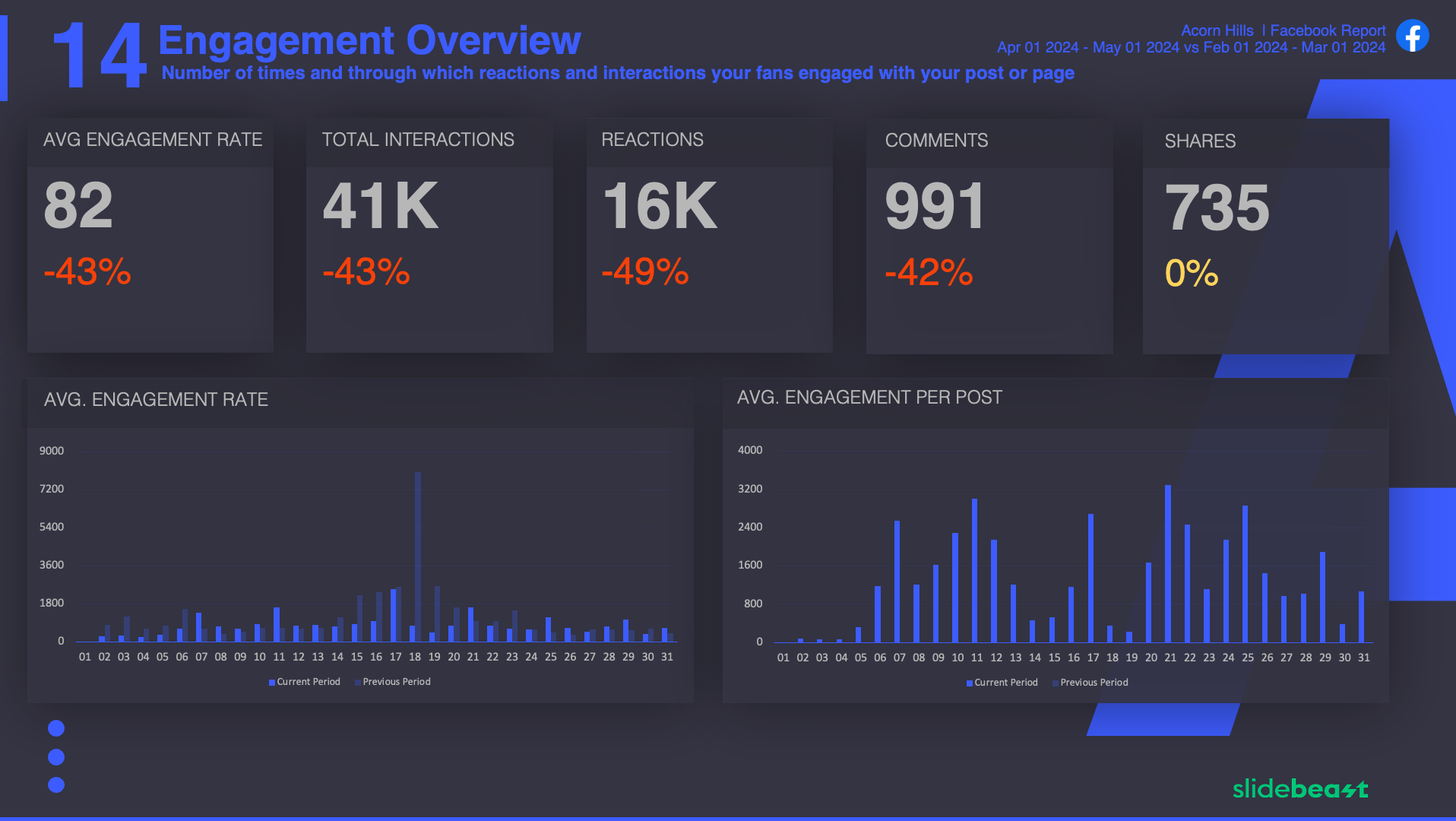Click the AVG. ENGAGEMENT PER POST chart title
Screen dimensions: 1456x821
[869, 398]
